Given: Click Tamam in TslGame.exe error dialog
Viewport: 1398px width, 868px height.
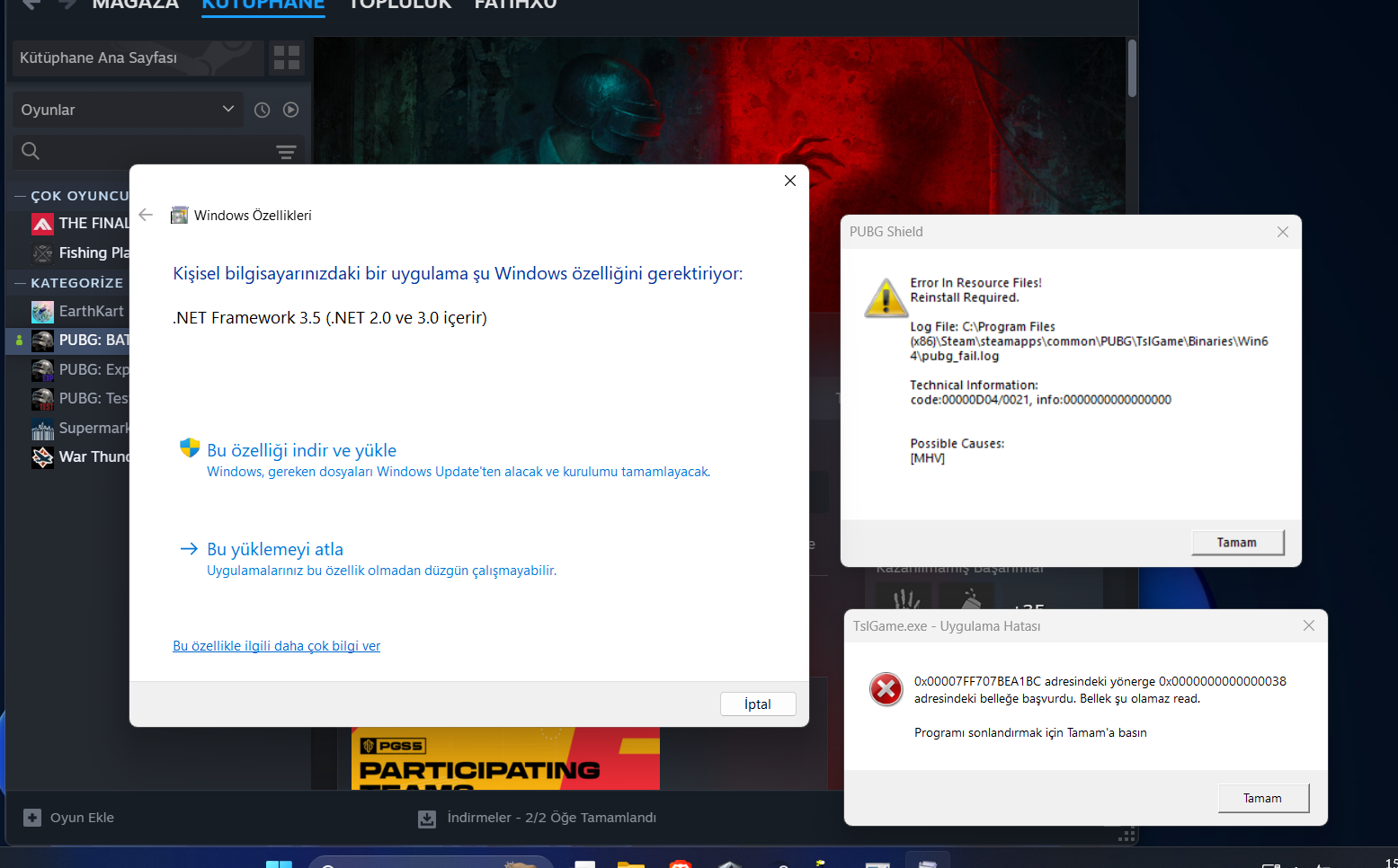Looking at the screenshot, I should pyautogui.click(x=1263, y=798).
